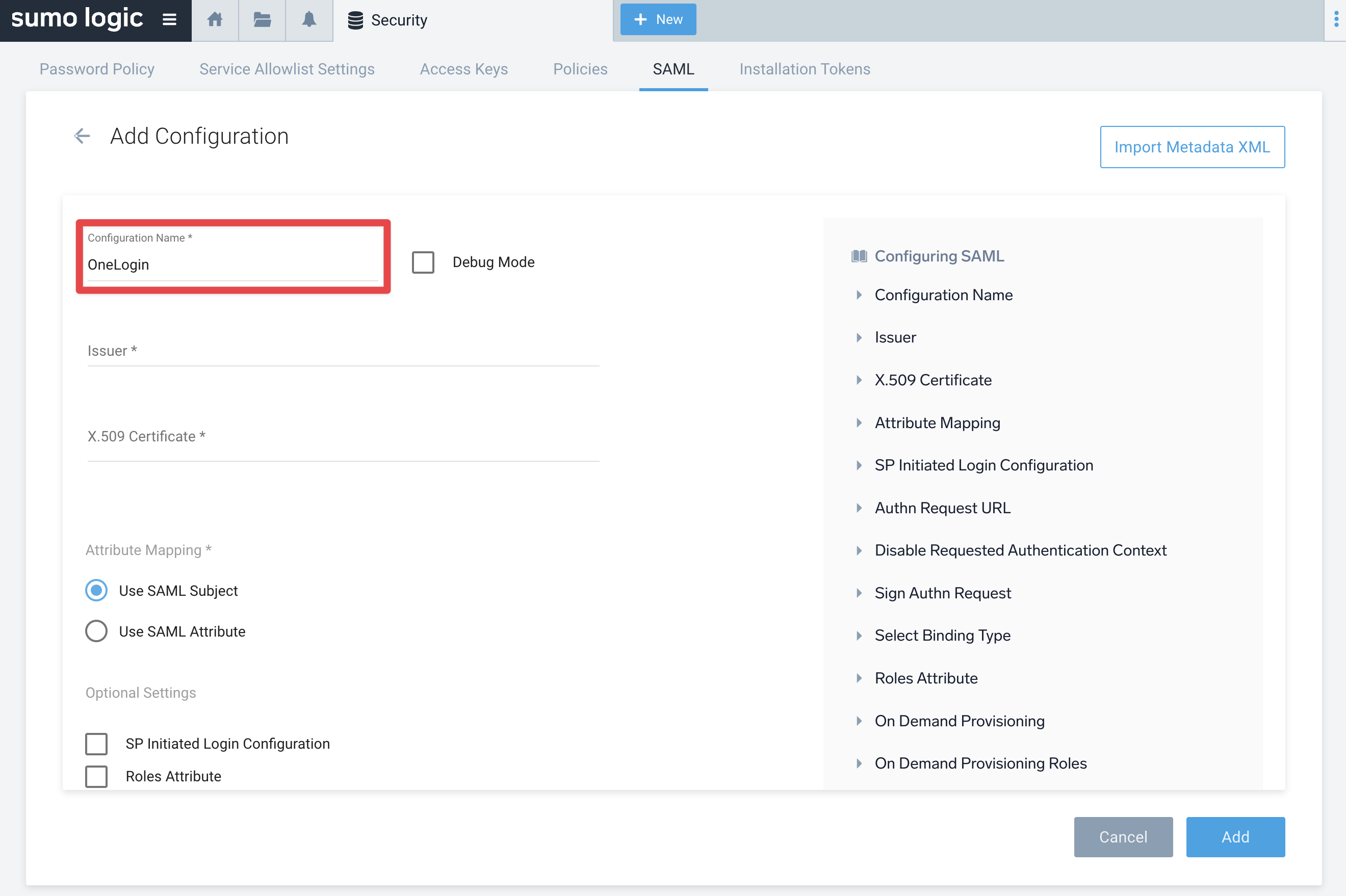Click the Security tab database icon
The image size is (1346, 896).
tap(355, 20)
